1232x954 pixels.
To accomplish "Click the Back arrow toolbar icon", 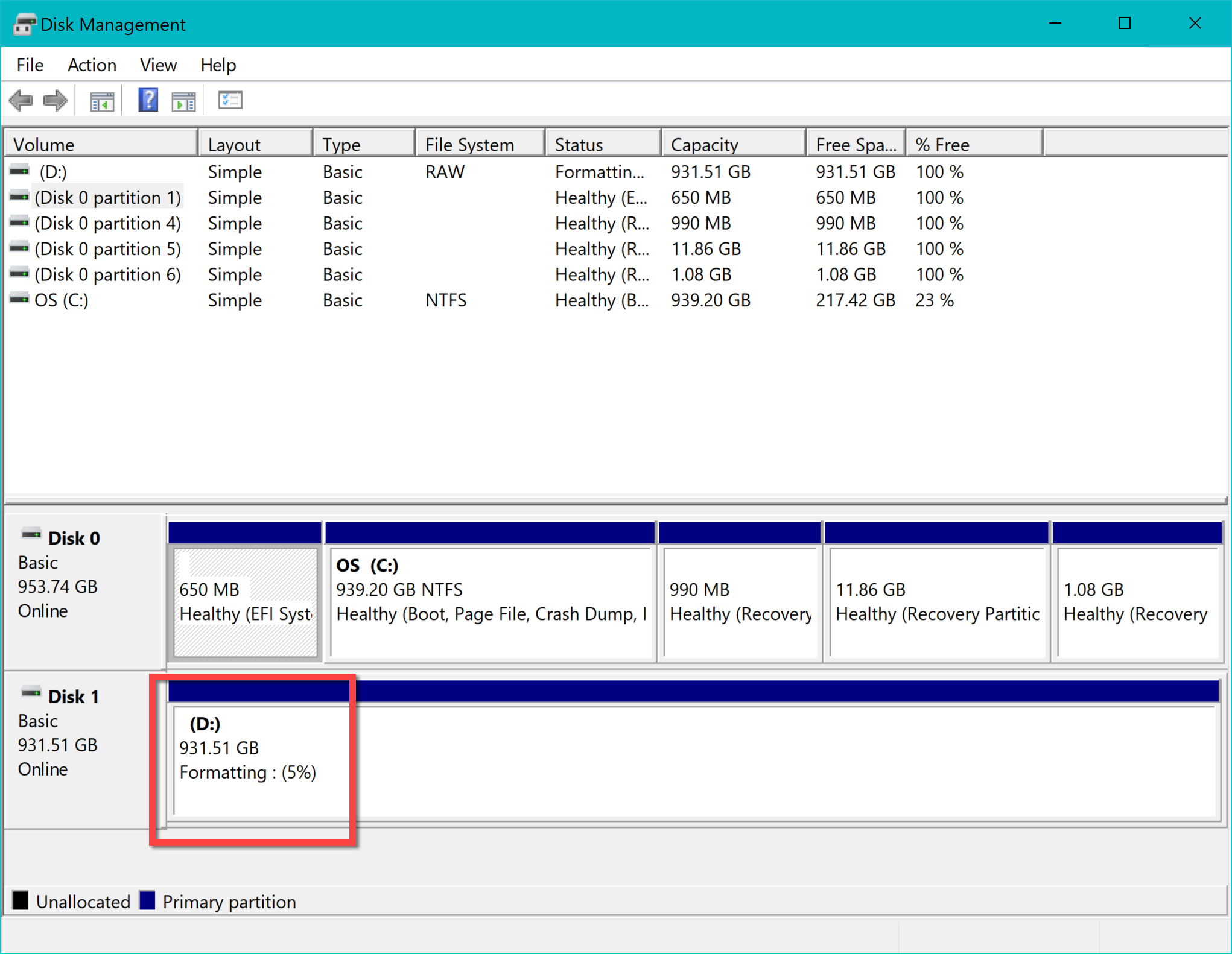I will pos(22,100).
